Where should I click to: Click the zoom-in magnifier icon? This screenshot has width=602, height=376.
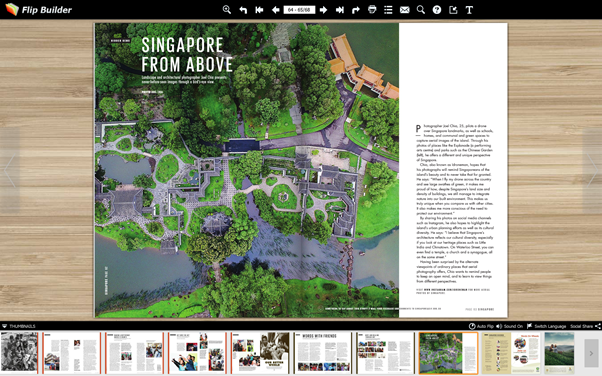[x=227, y=10]
